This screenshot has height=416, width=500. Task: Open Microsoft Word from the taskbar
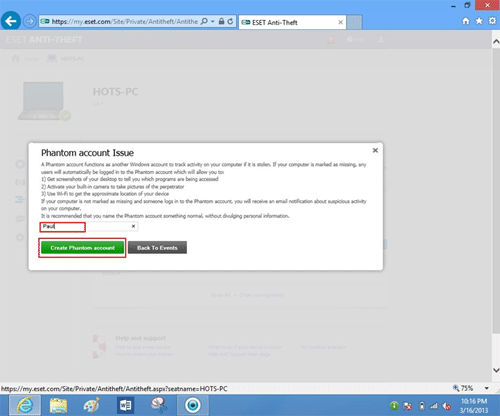[x=125, y=405]
